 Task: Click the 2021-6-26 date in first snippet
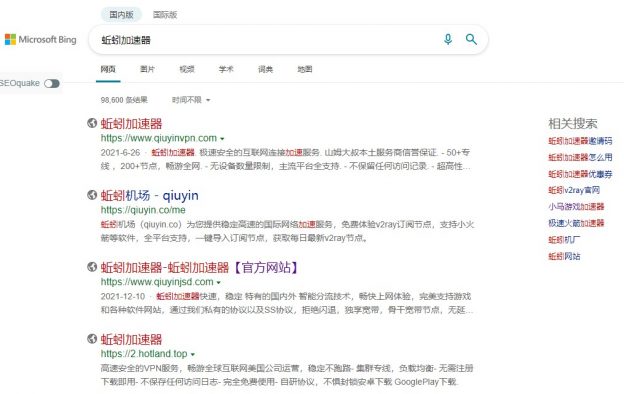coord(120,153)
